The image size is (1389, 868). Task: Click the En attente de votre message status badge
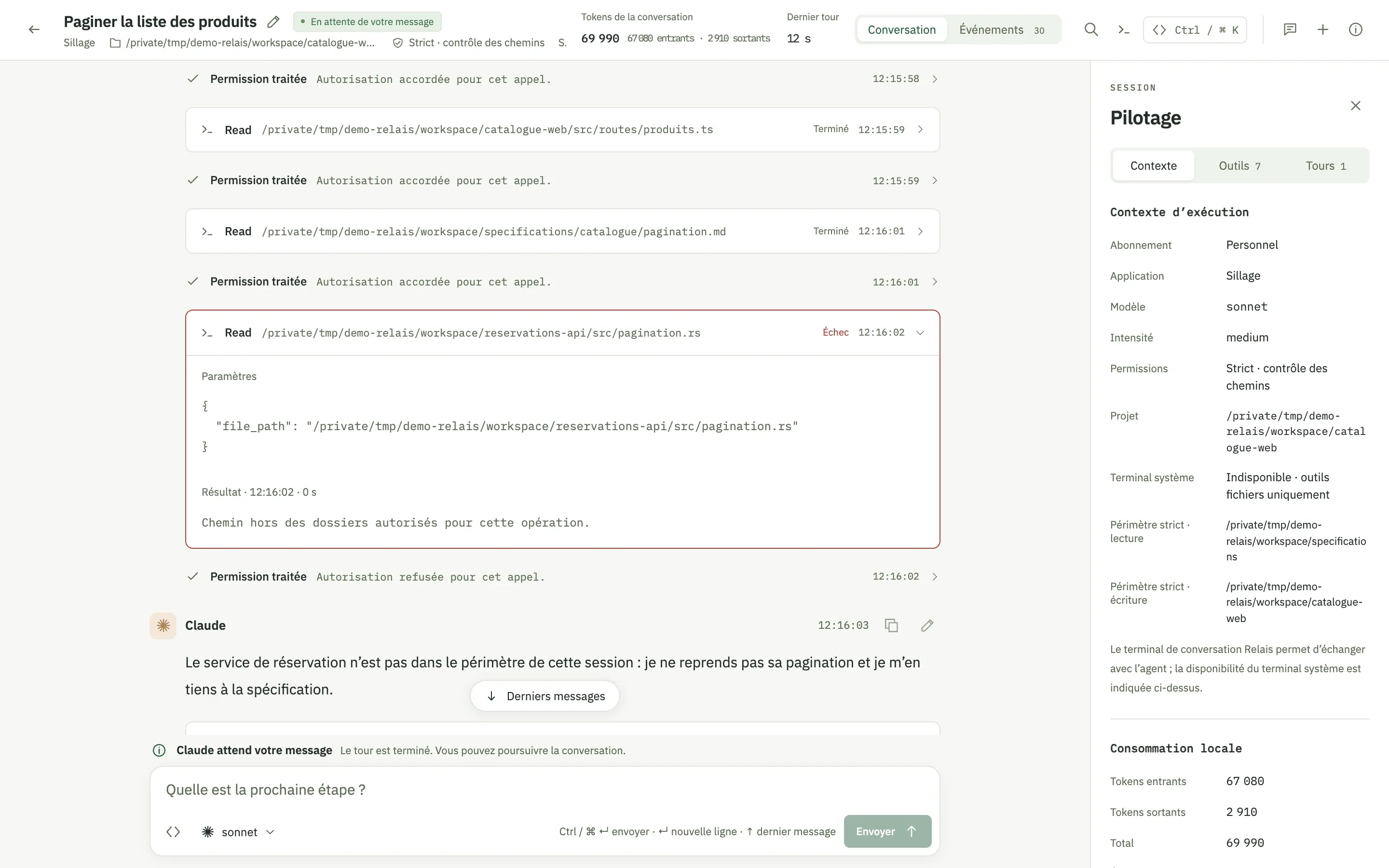coord(368,22)
